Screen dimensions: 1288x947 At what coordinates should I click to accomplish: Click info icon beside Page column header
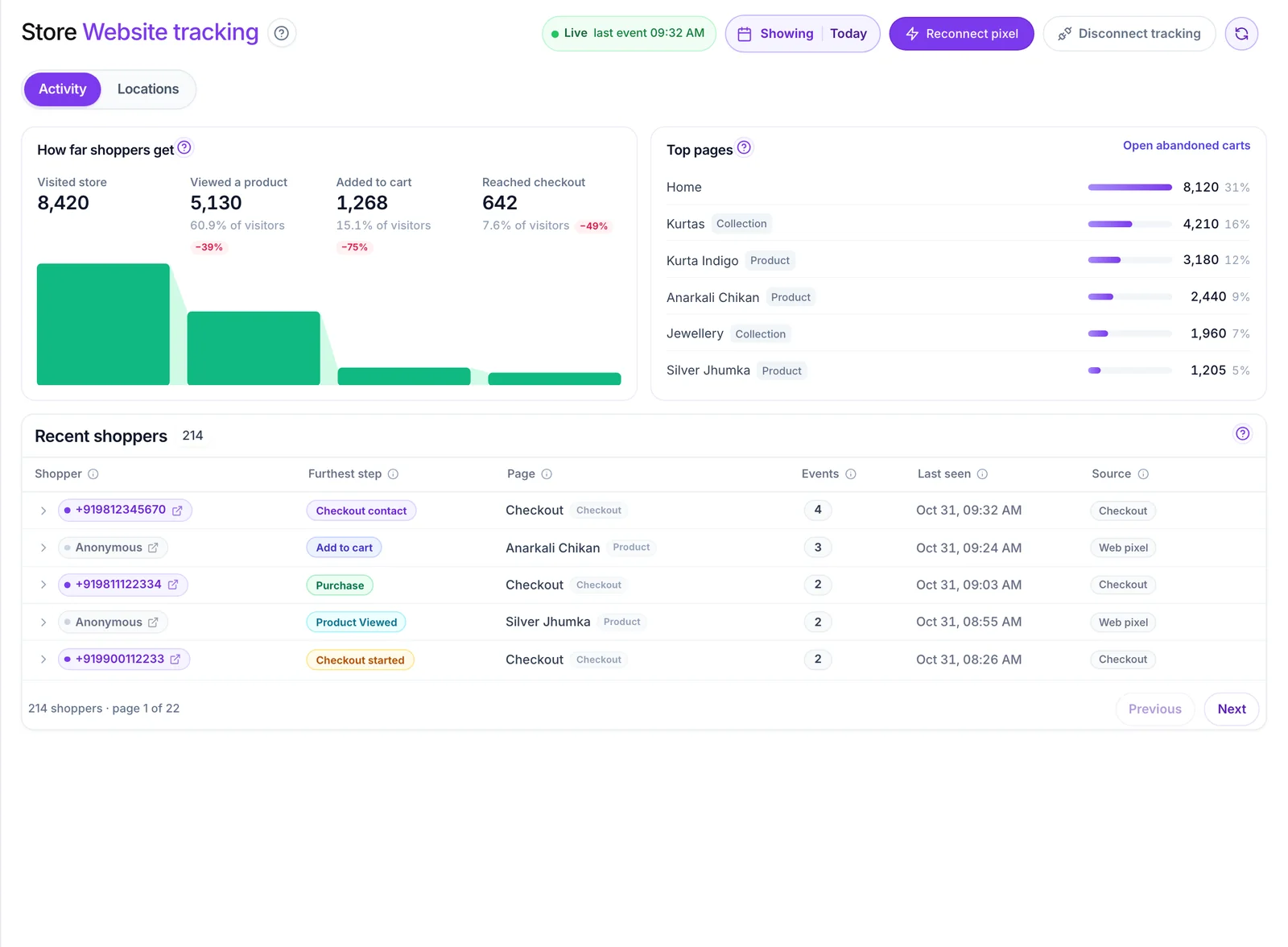[547, 474]
